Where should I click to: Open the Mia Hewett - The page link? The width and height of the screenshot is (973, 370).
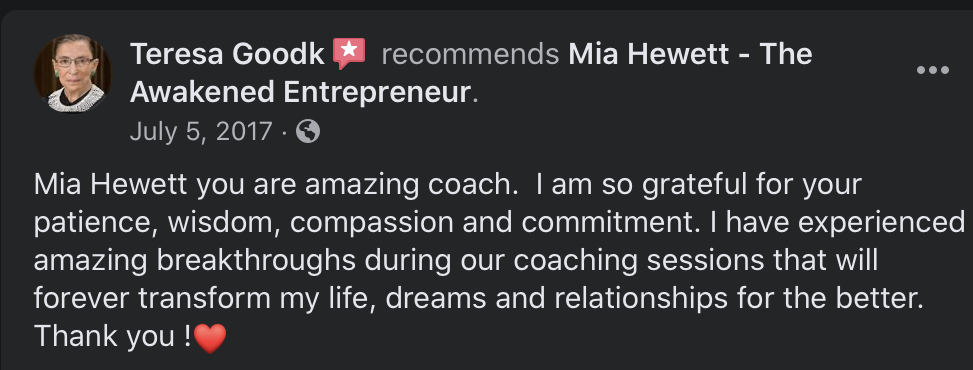[690, 55]
